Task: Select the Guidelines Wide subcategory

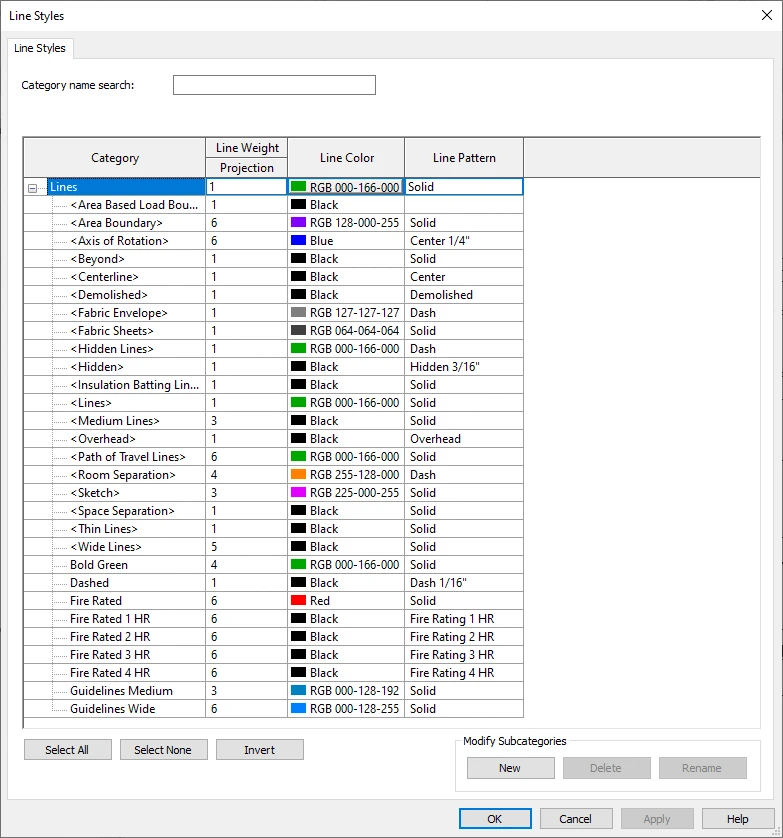Action: (x=112, y=709)
